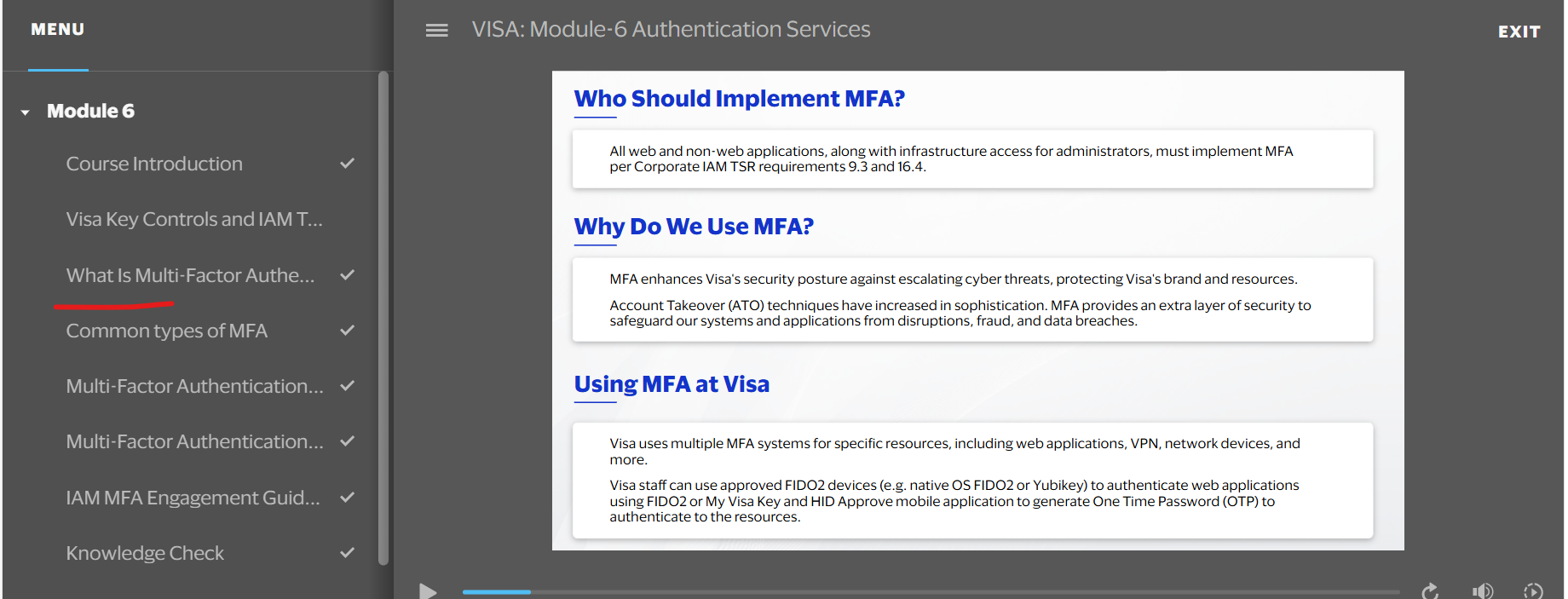The width and height of the screenshot is (1568, 599).
Task: Open IAM MFA Engagement Guide lesson
Action: pos(193,498)
